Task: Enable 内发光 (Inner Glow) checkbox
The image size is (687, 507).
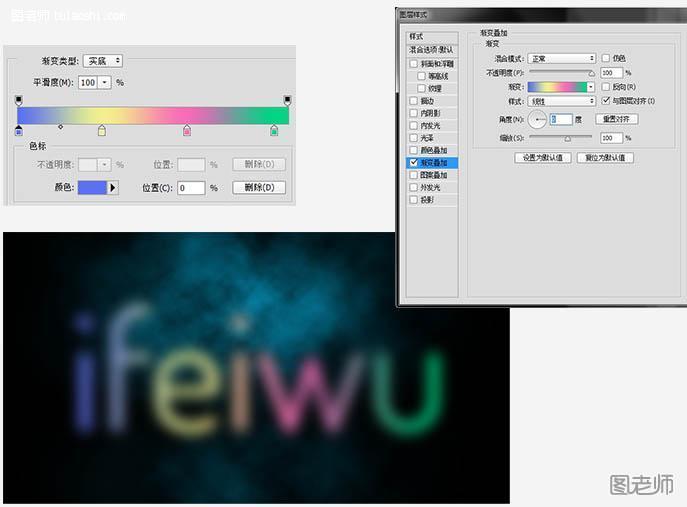Action: tap(414, 125)
